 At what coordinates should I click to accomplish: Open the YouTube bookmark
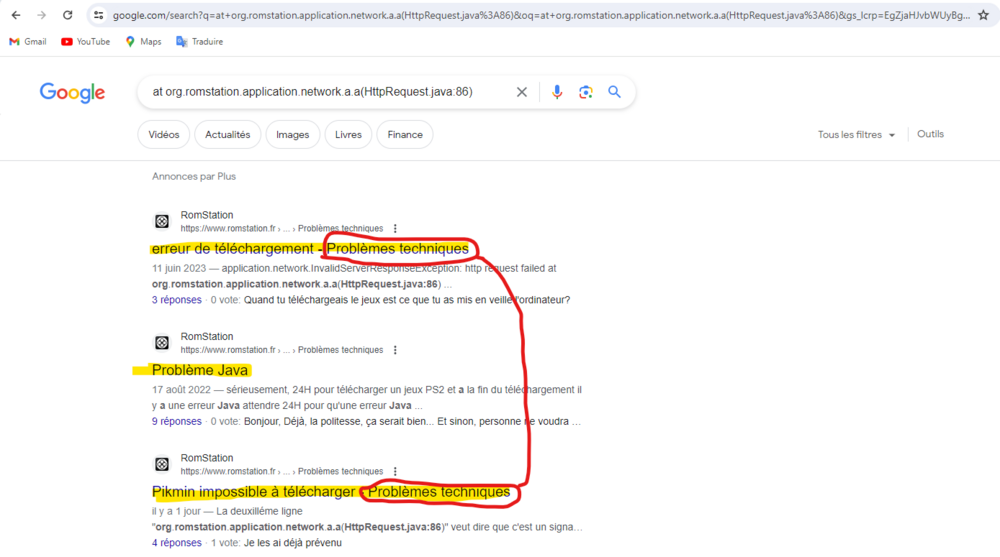coord(85,41)
